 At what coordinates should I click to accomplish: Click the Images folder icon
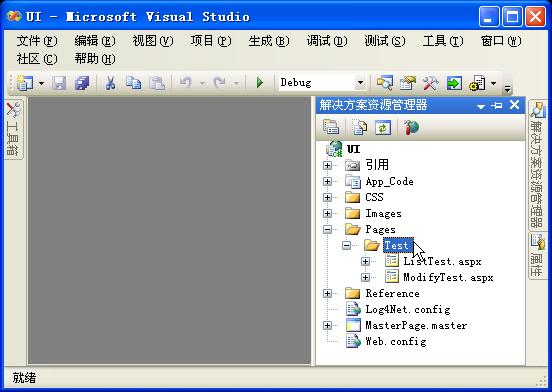pos(353,213)
